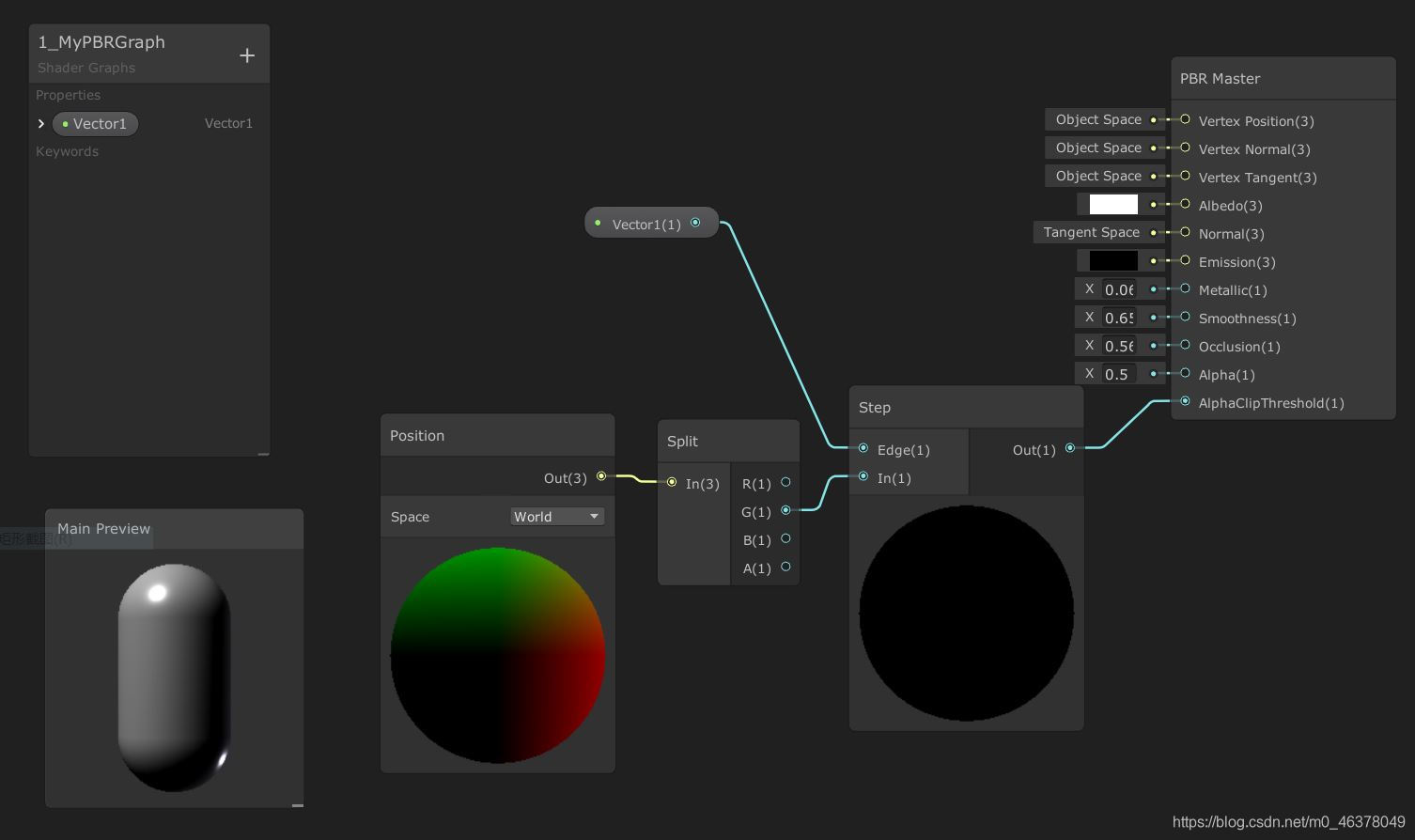Screen dimensions: 1415x840
Task: Select the Step node title bar
Action: click(966, 407)
